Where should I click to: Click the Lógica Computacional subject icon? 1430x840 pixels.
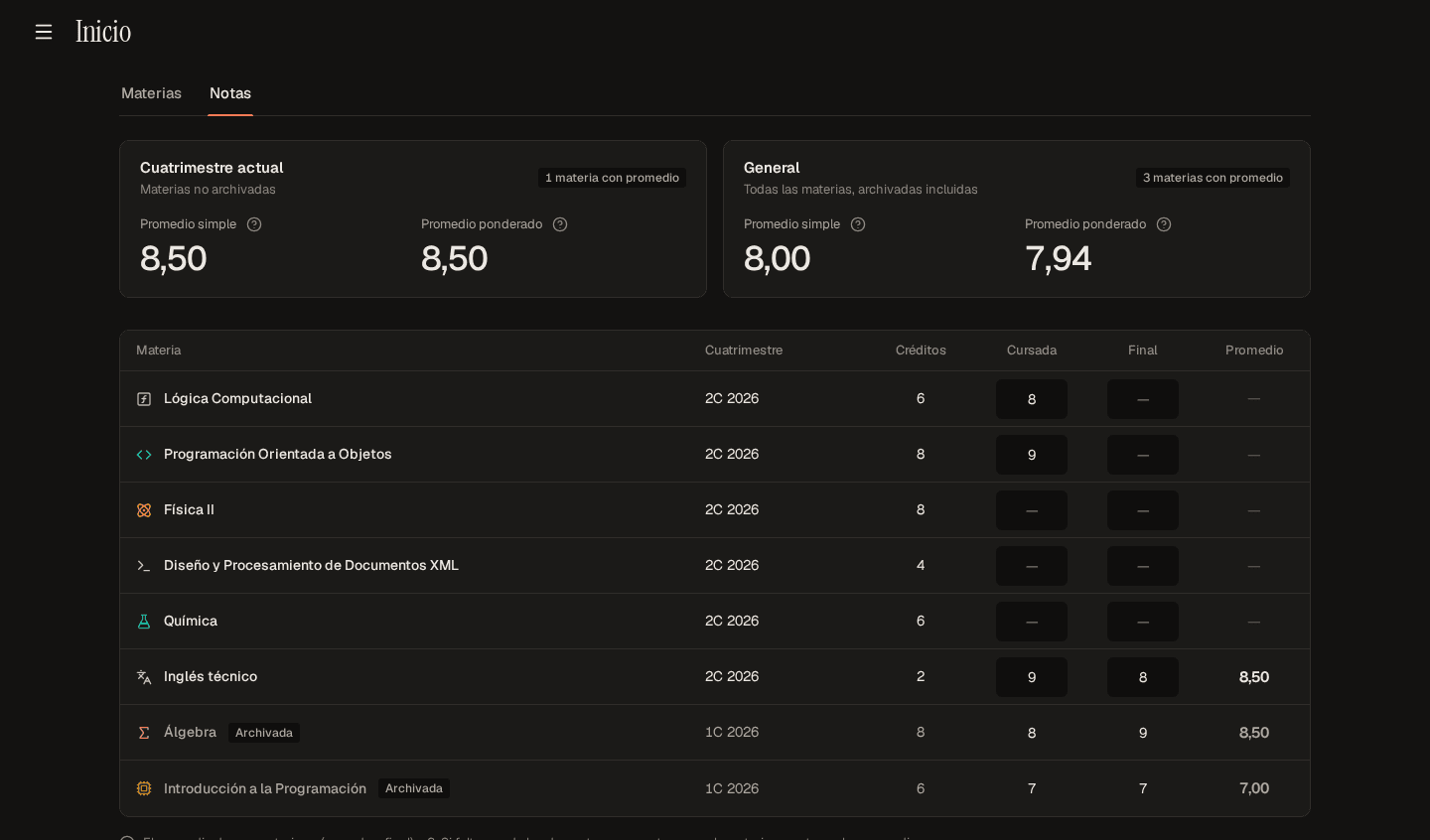[144, 399]
